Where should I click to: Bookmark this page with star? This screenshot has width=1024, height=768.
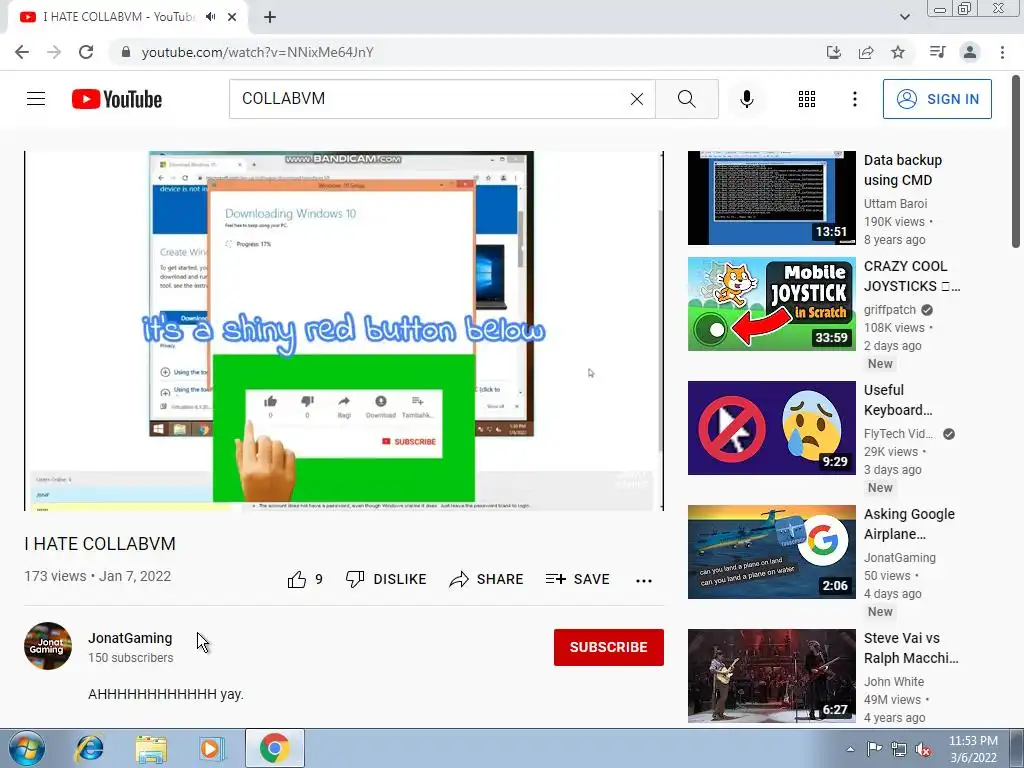pos(898,52)
